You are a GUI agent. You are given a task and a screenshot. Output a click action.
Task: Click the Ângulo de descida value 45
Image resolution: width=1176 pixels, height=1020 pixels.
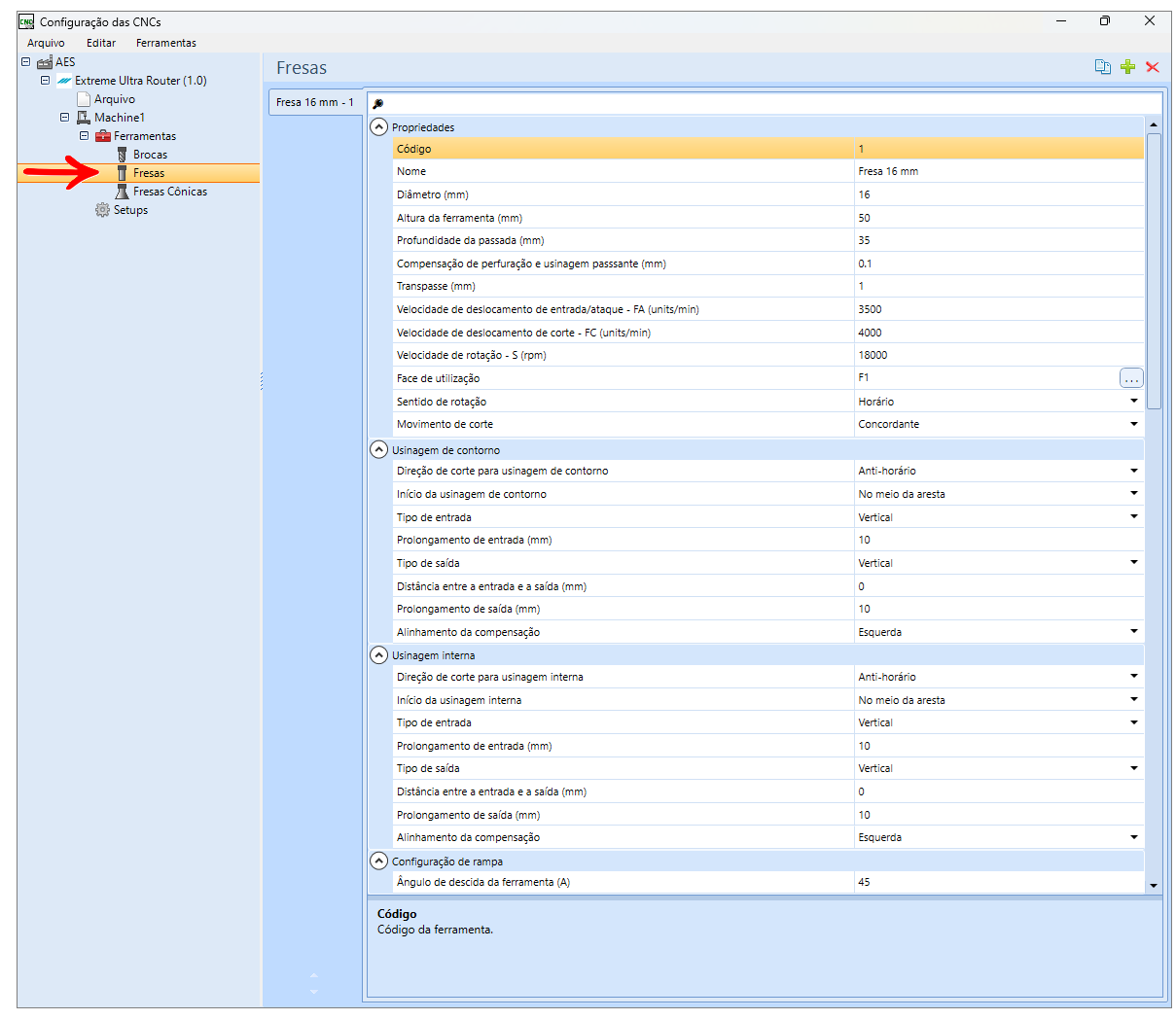tap(999, 882)
